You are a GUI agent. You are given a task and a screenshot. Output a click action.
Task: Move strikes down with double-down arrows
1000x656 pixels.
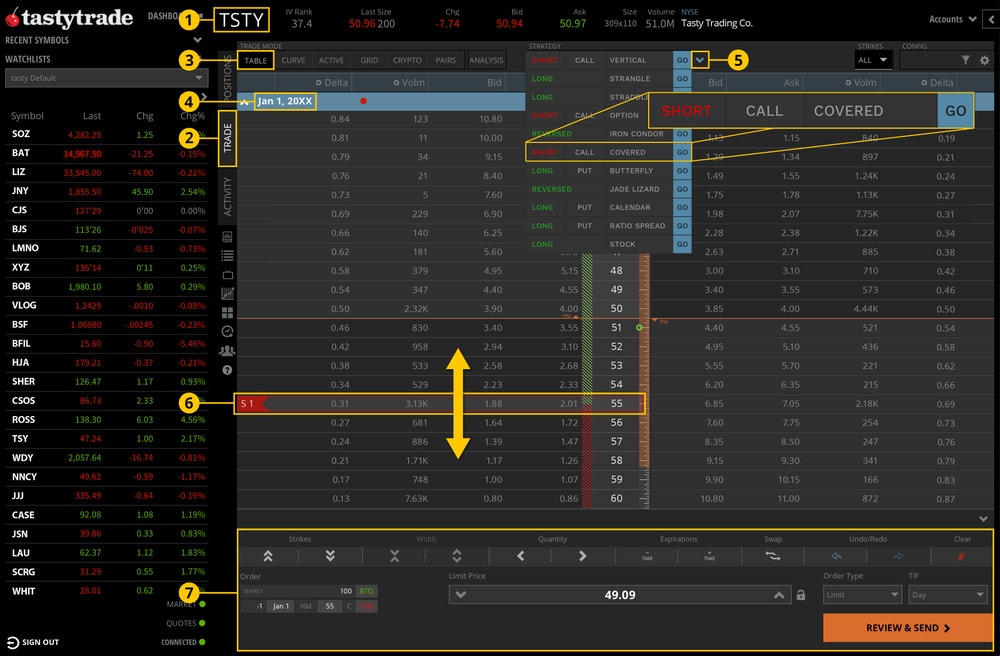[330, 556]
